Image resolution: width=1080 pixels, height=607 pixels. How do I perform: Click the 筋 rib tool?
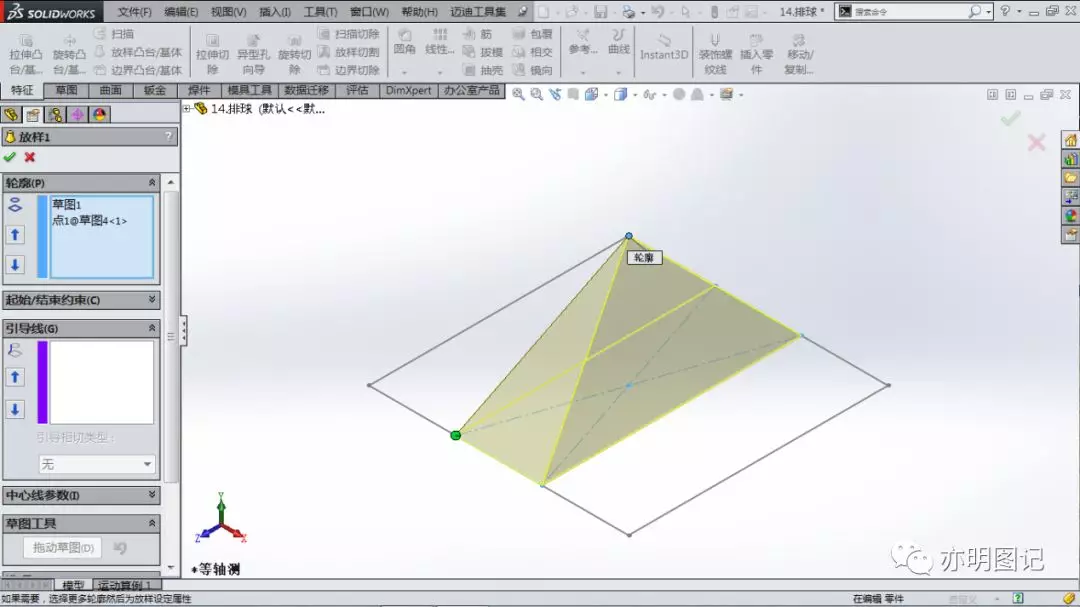point(477,34)
